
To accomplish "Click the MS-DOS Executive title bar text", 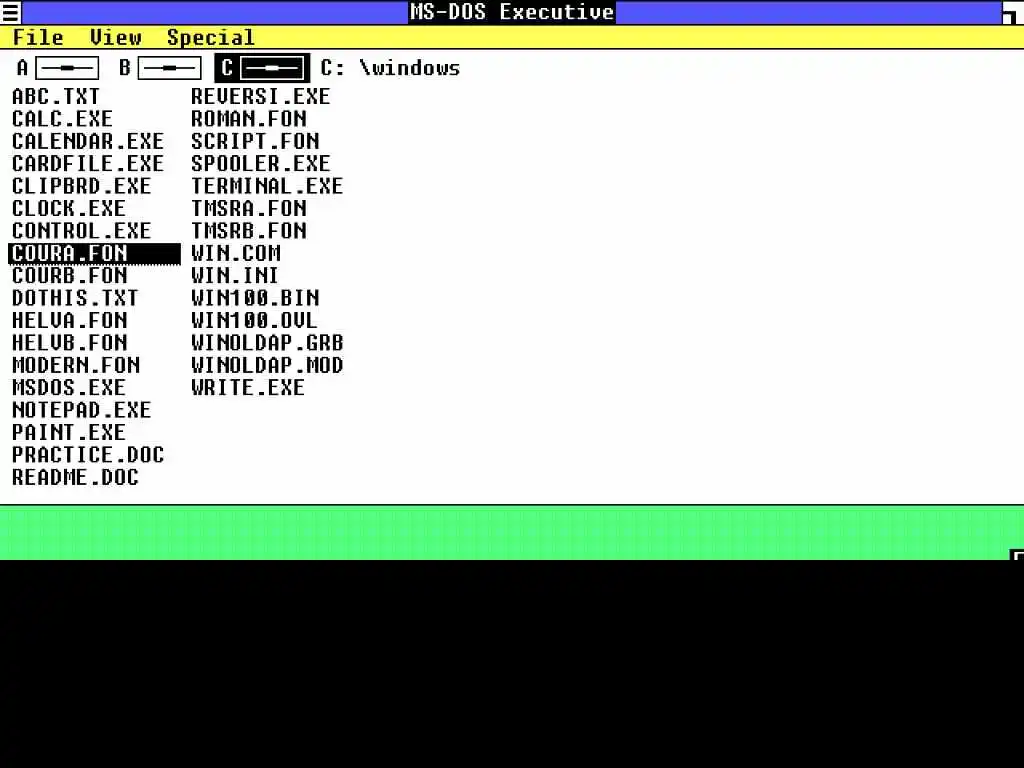I will pos(512,12).
